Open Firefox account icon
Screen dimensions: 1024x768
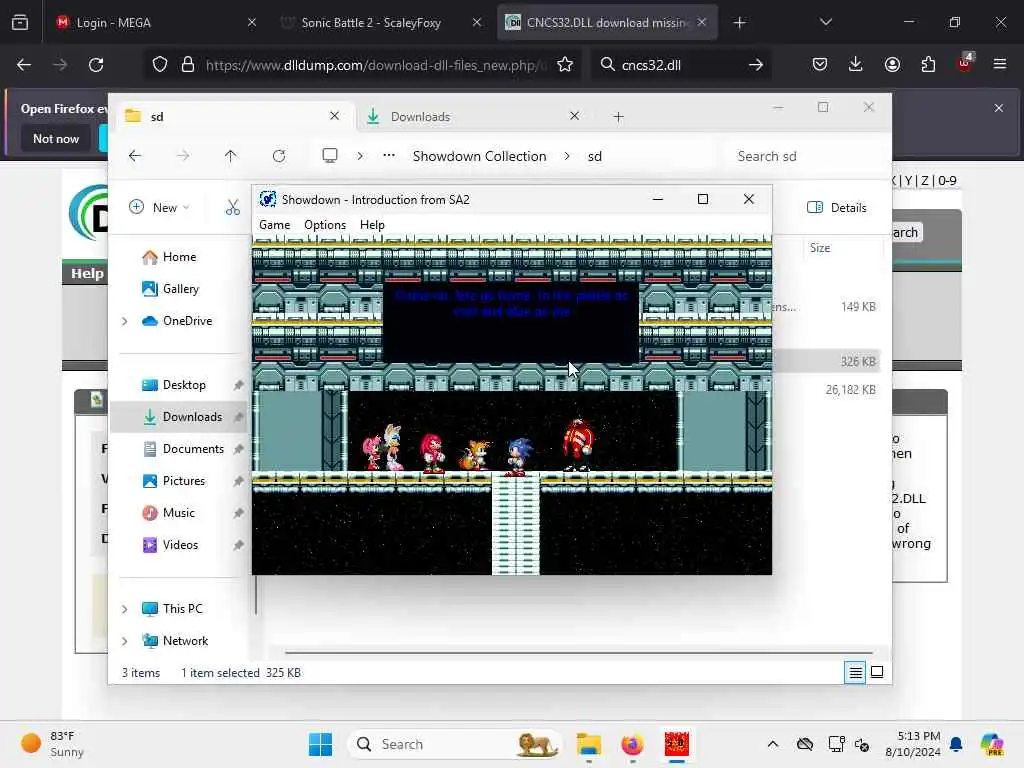click(892, 65)
